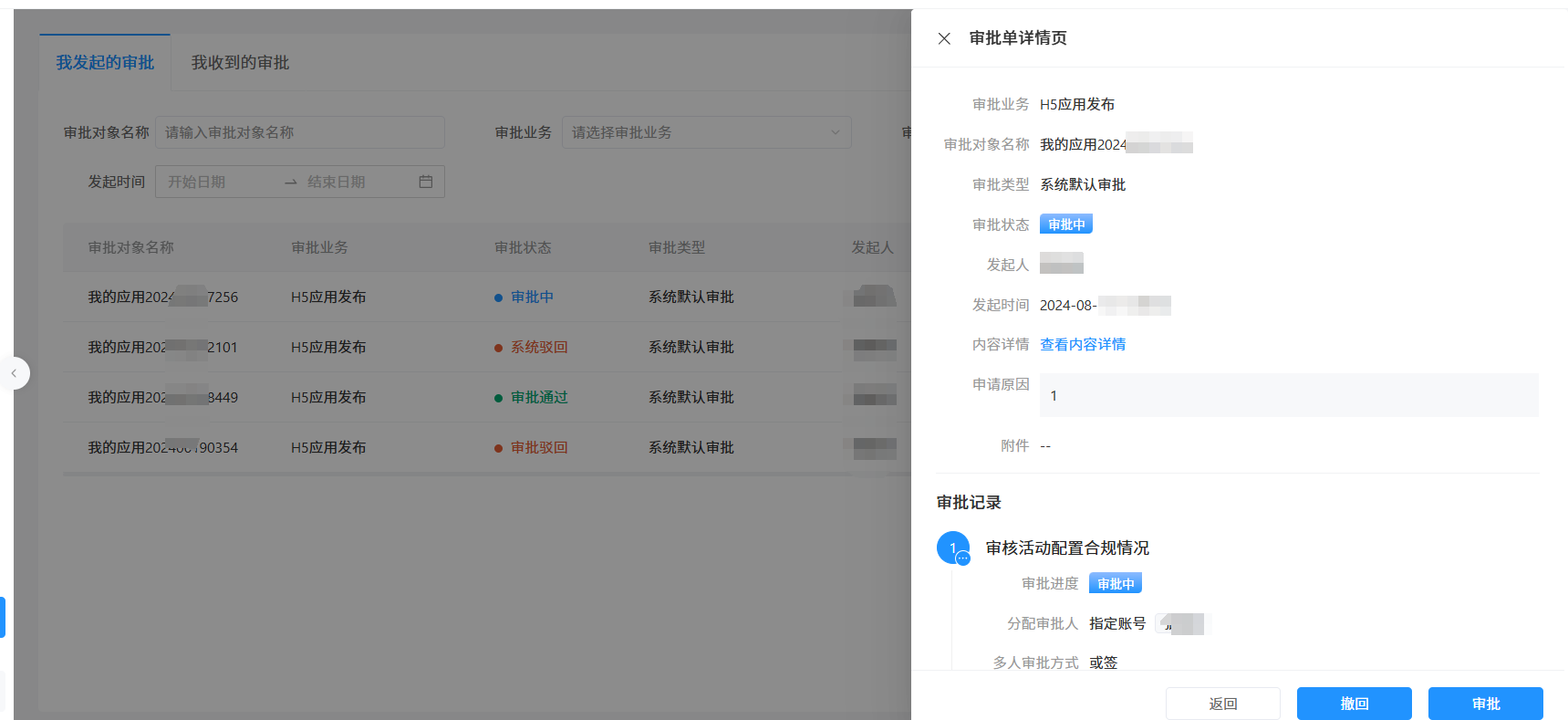1568x720 pixels.
Task: Open the 查看内容详情 link
Action: 1083,344
